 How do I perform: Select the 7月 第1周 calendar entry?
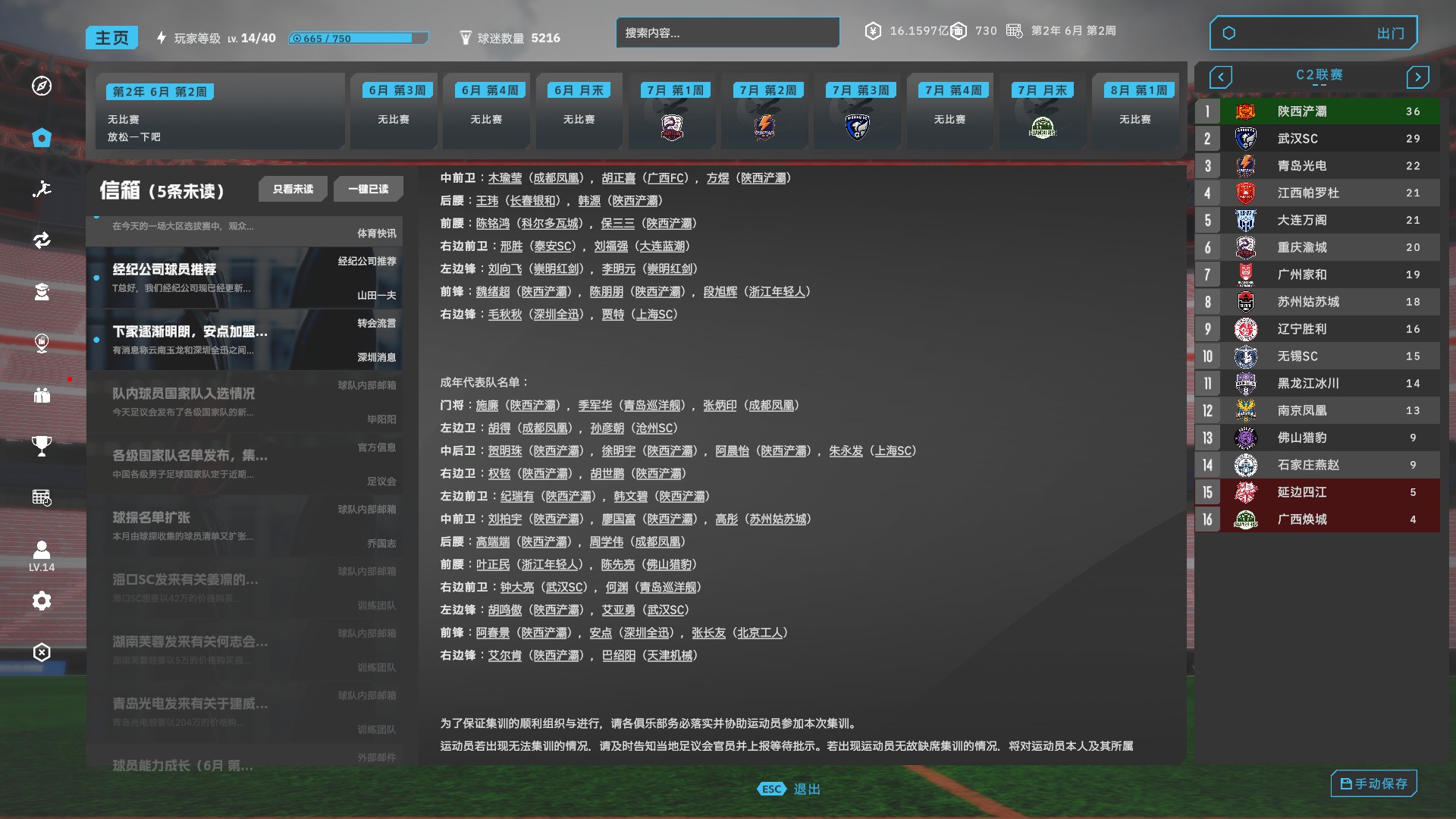[x=672, y=111]
